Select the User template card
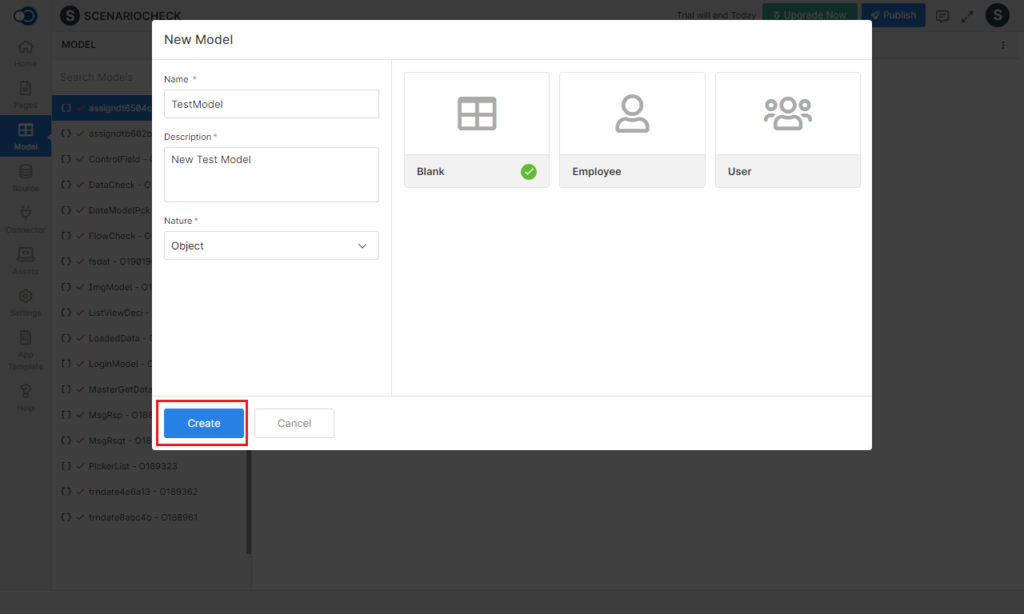This screenshot has width=1024, height=614. [788, 130]
